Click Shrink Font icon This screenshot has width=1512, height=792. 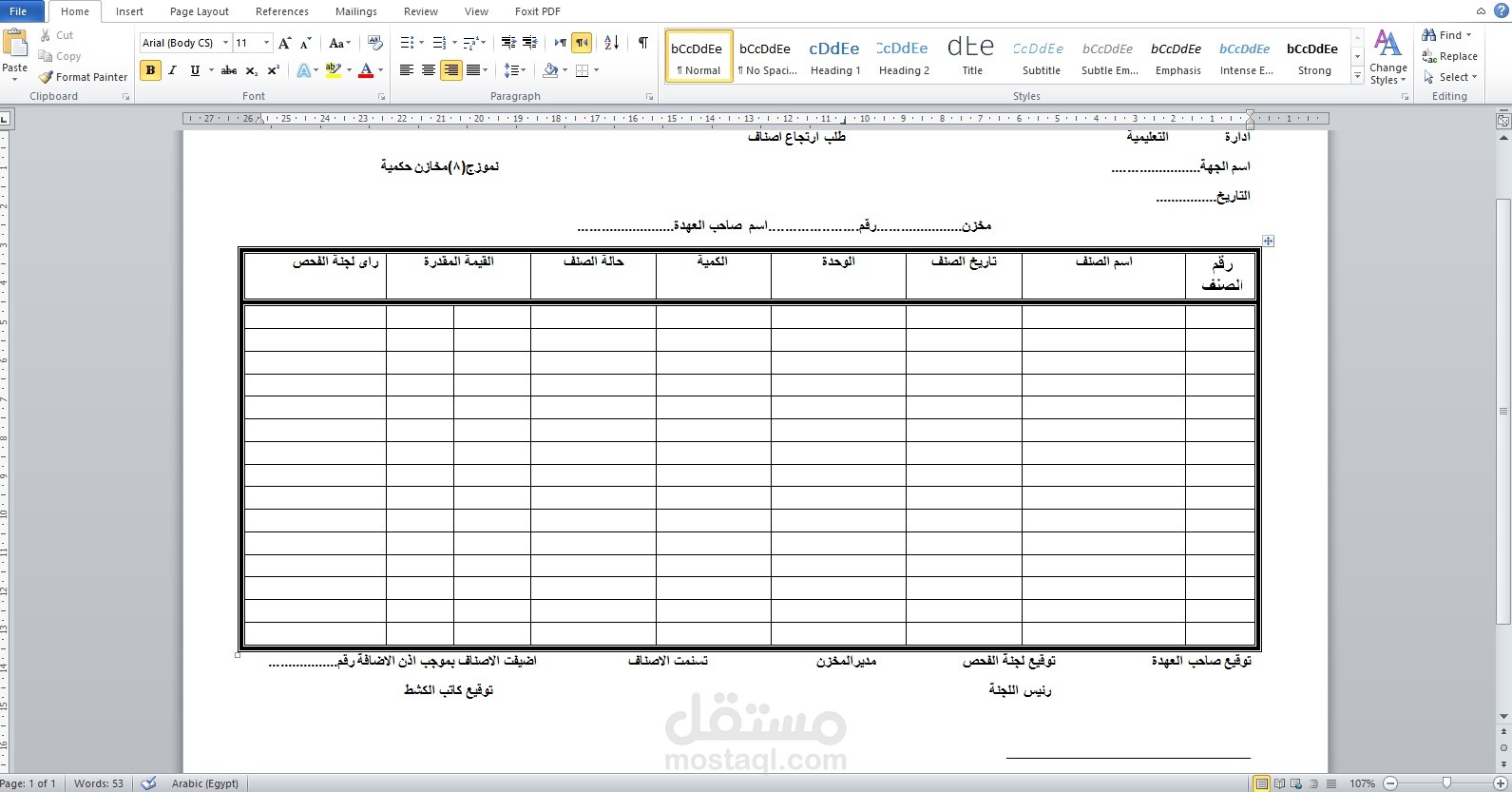[x=305, y=43]
